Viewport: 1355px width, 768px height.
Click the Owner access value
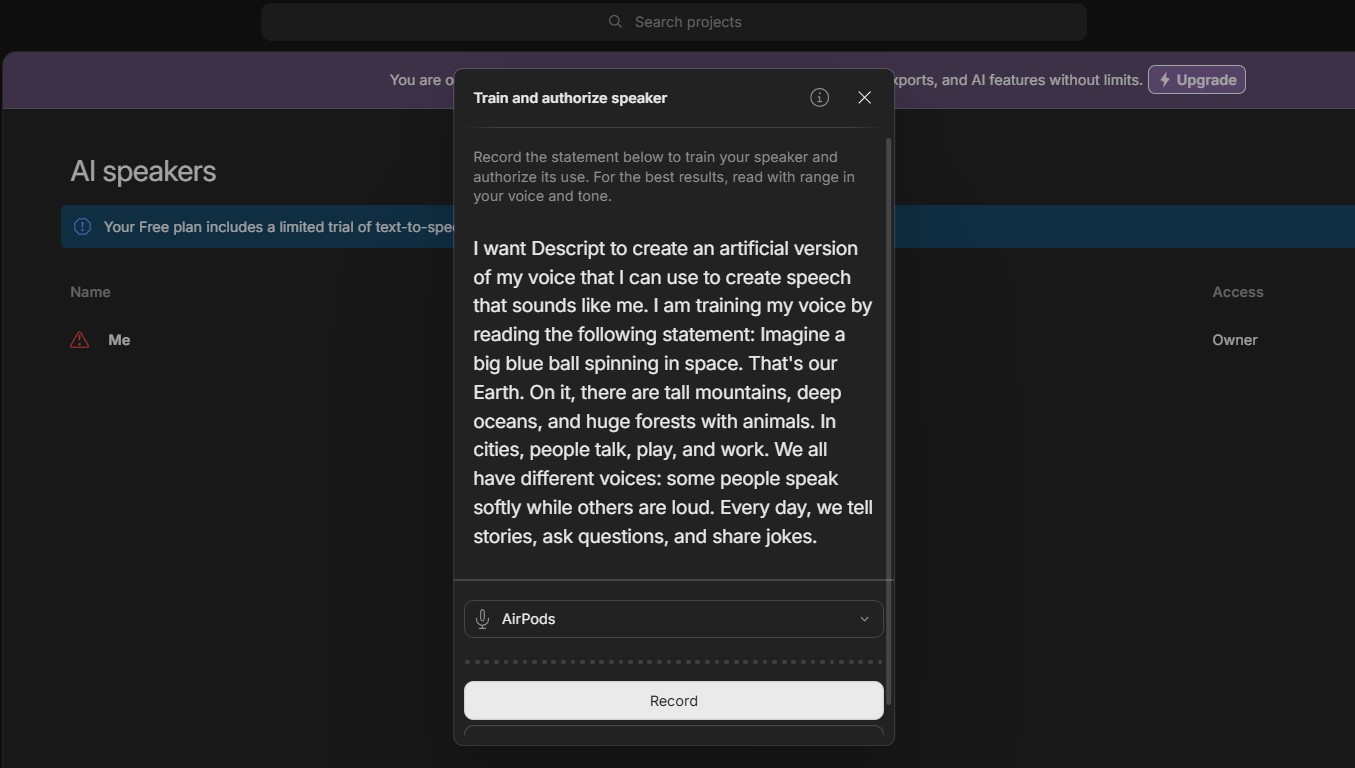[1235, 340]
